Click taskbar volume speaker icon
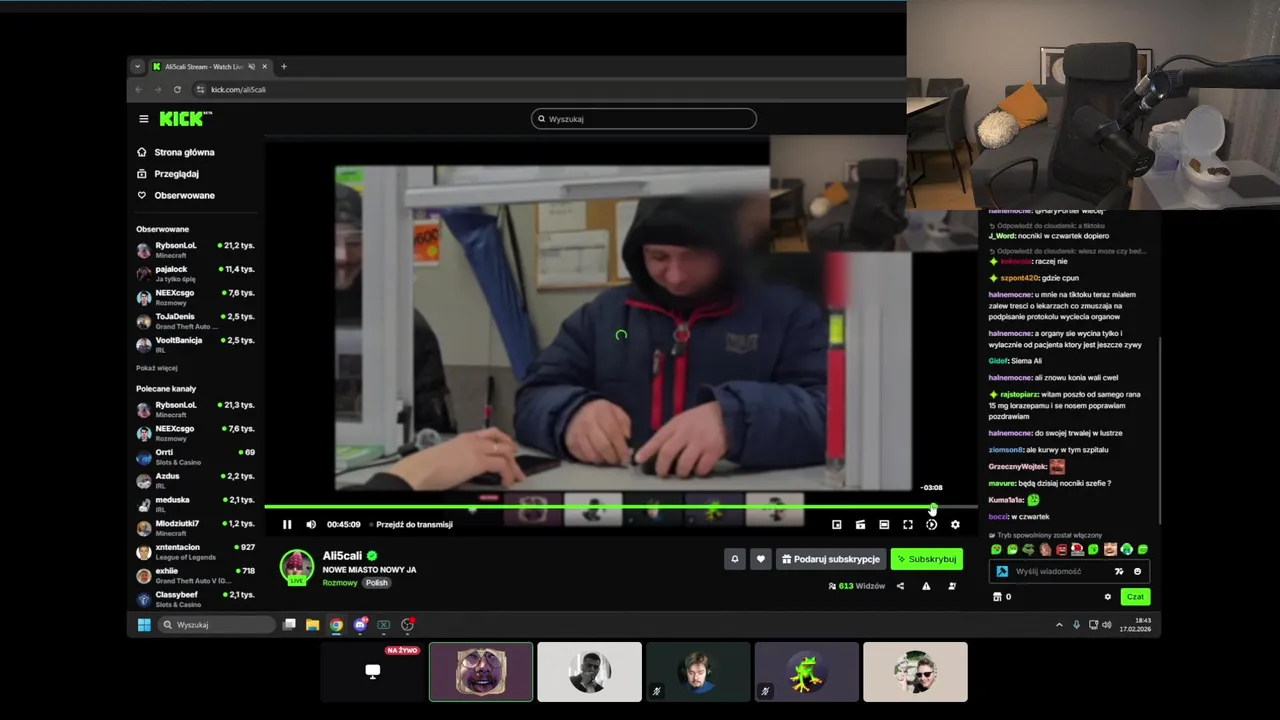 [x=1107, y=625]
